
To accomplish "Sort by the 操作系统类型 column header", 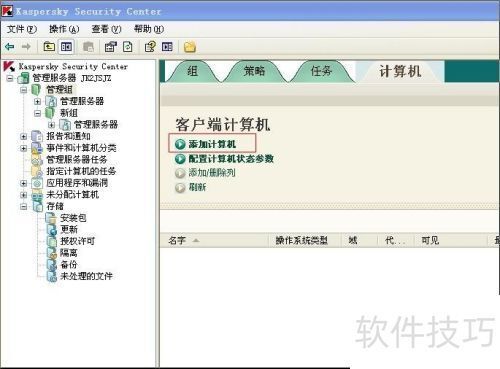I will pyautogui.click(x=304, y=240).
